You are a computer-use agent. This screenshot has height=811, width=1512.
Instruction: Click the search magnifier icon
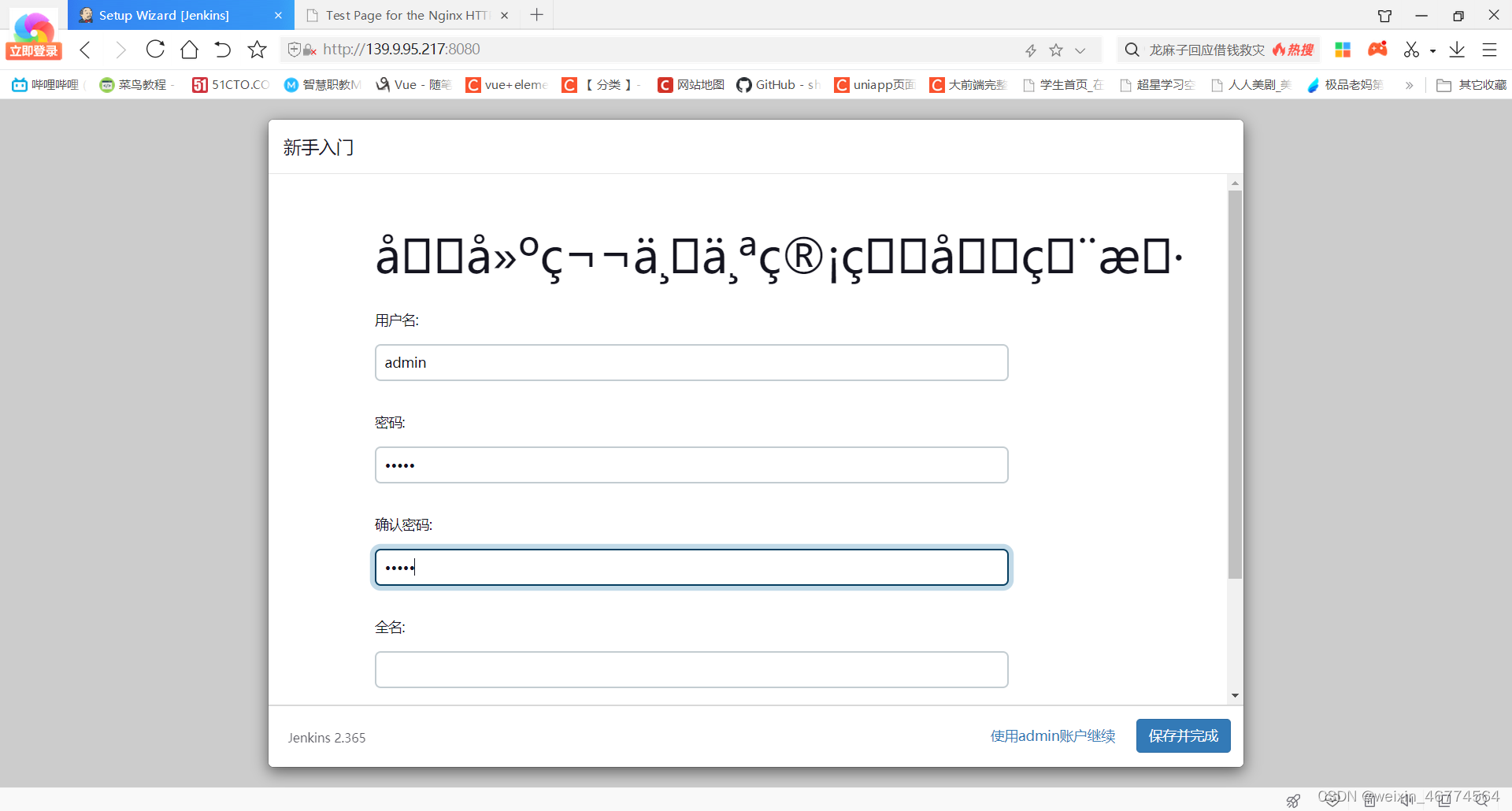(1132, 50)
